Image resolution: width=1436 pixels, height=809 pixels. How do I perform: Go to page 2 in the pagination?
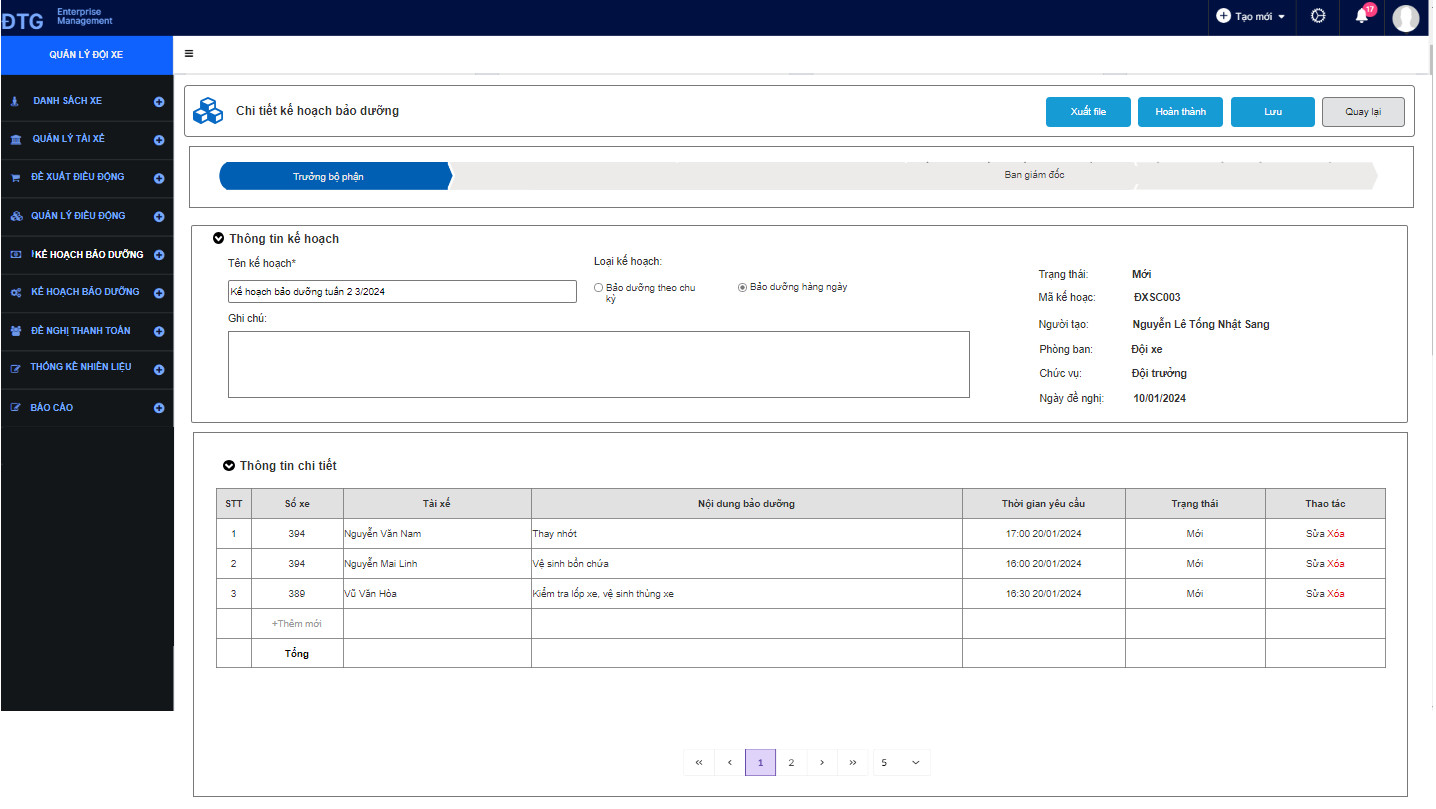click(x=791, y=763)
